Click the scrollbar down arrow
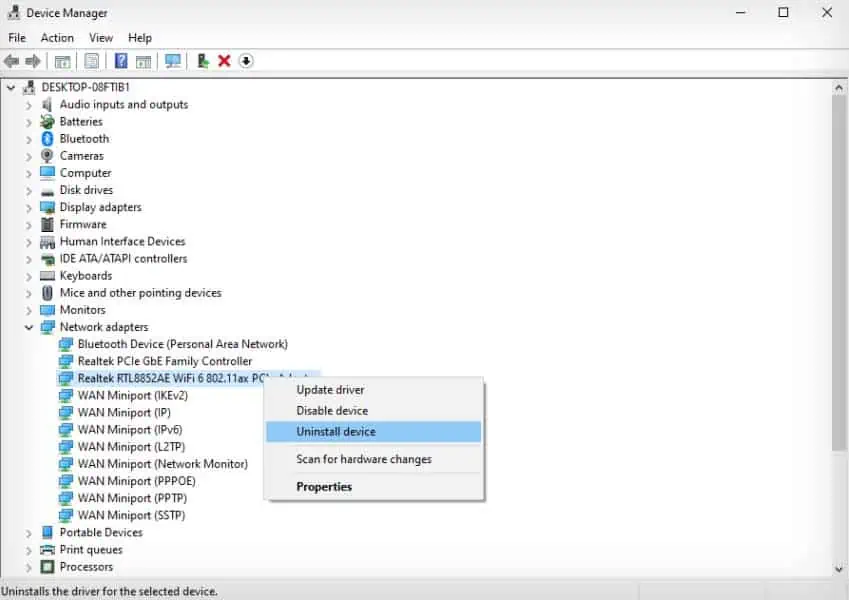Screen dimensions: 849x600 [839, 569]
